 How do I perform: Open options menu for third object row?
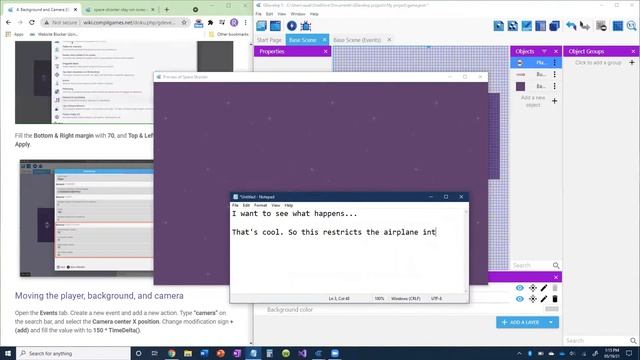[x=554, y=86]
